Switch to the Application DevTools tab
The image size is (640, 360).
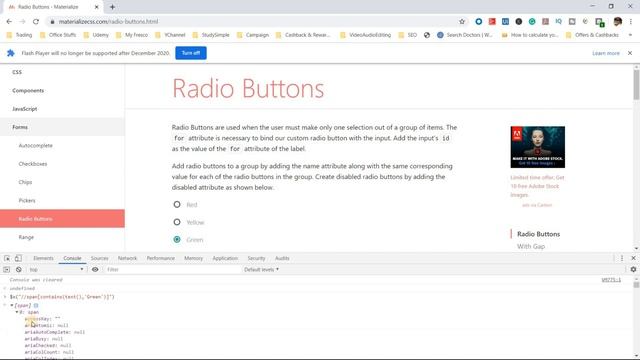(225, 258)
